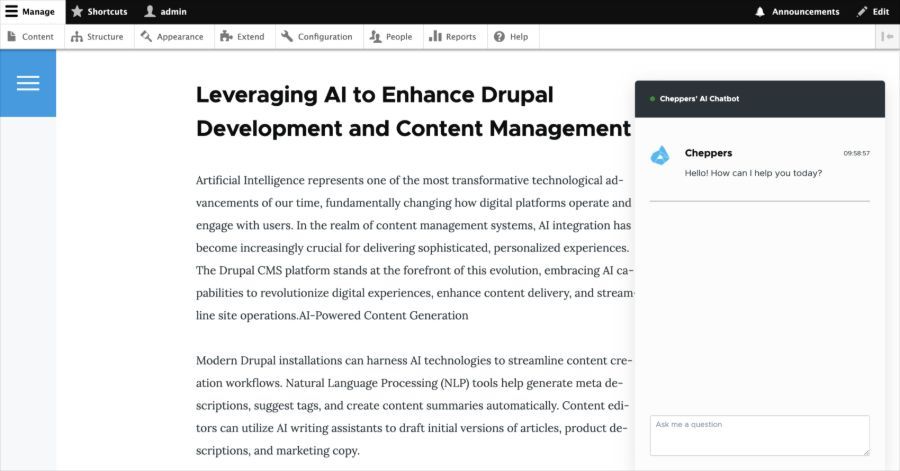Image resolution: width=900 pixels, height=471 pixels.
Task: Open the Reports section
Action: pyautogui.click(x=453, y=37)
